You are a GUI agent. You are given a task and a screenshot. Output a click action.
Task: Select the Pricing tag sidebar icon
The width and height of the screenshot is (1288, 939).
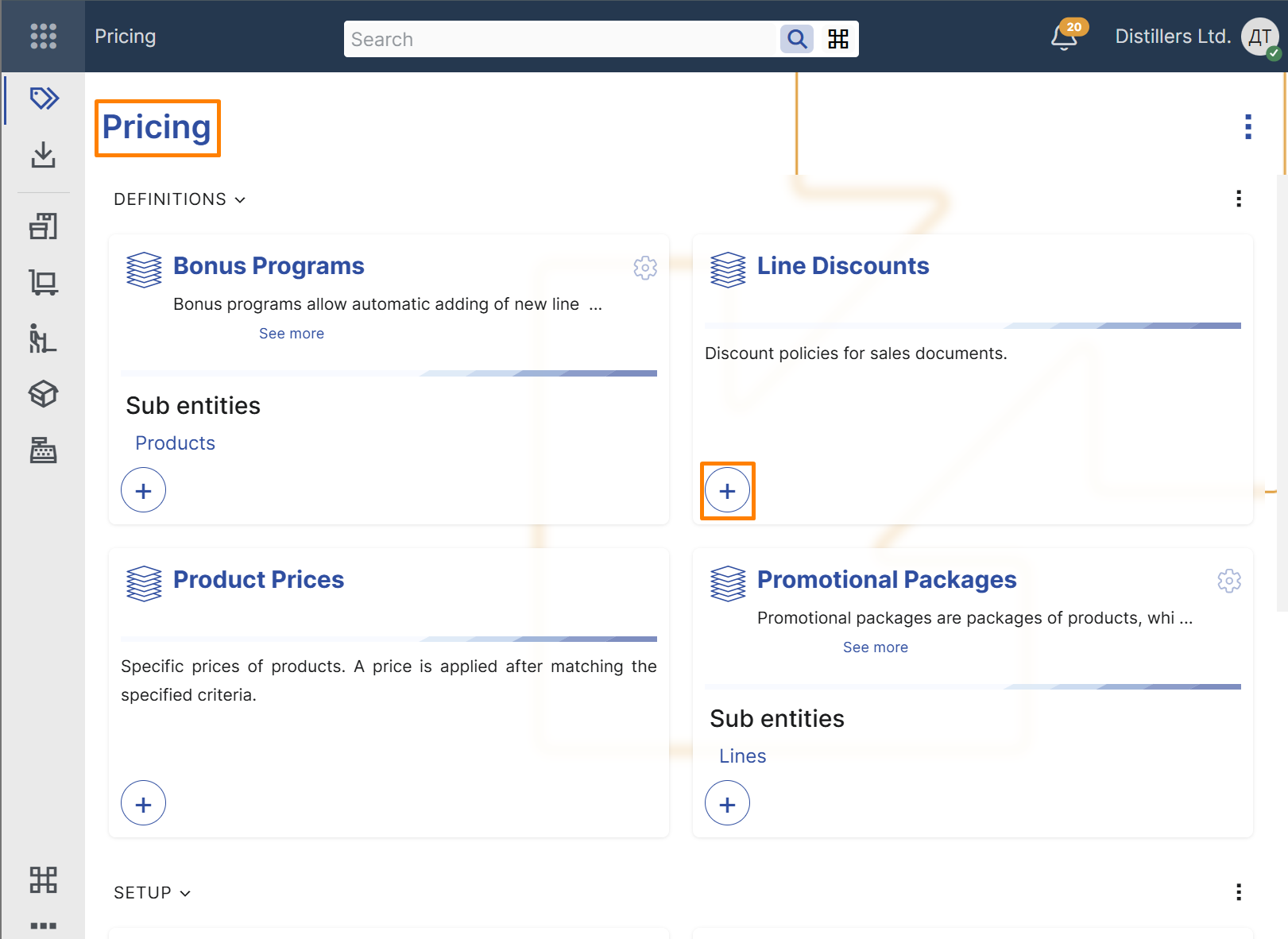pyautogui.click(x=44, y=99)
